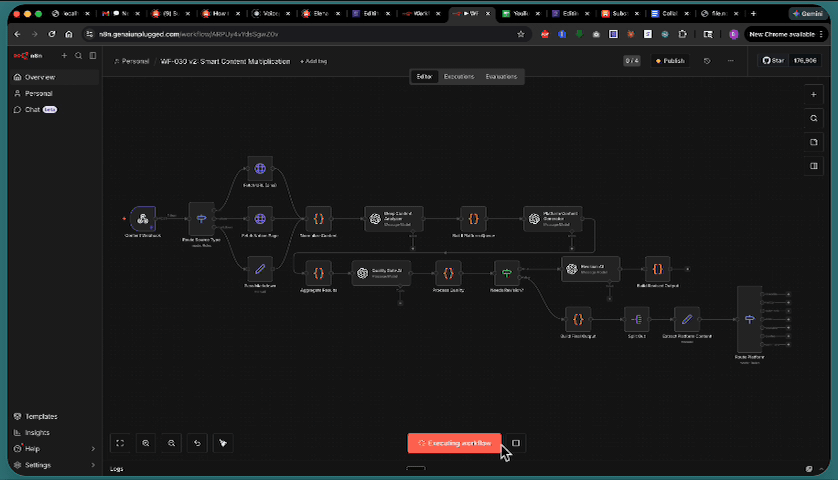Select the top Fetch URL HTTP node
Viewport: 838px width, 480px height.
[260, 169]
